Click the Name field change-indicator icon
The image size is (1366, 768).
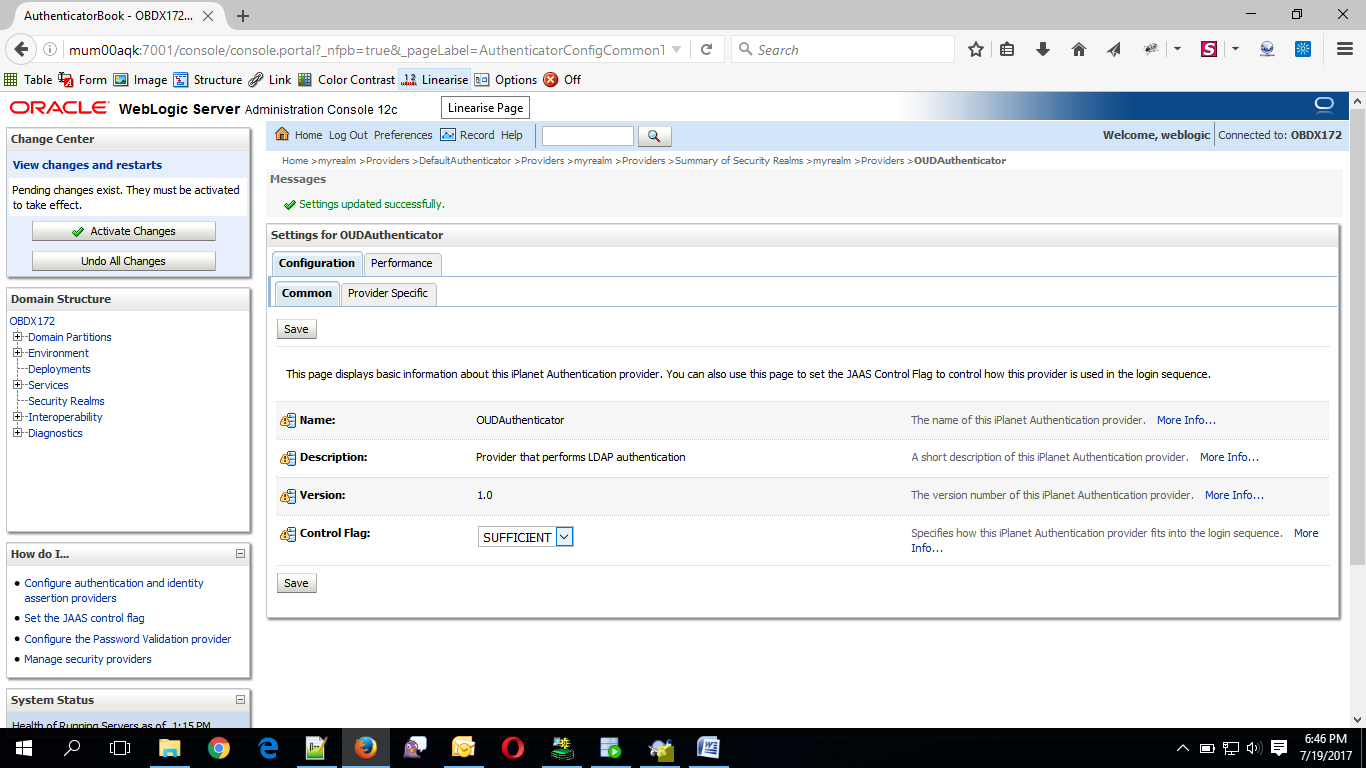[288, 421]
